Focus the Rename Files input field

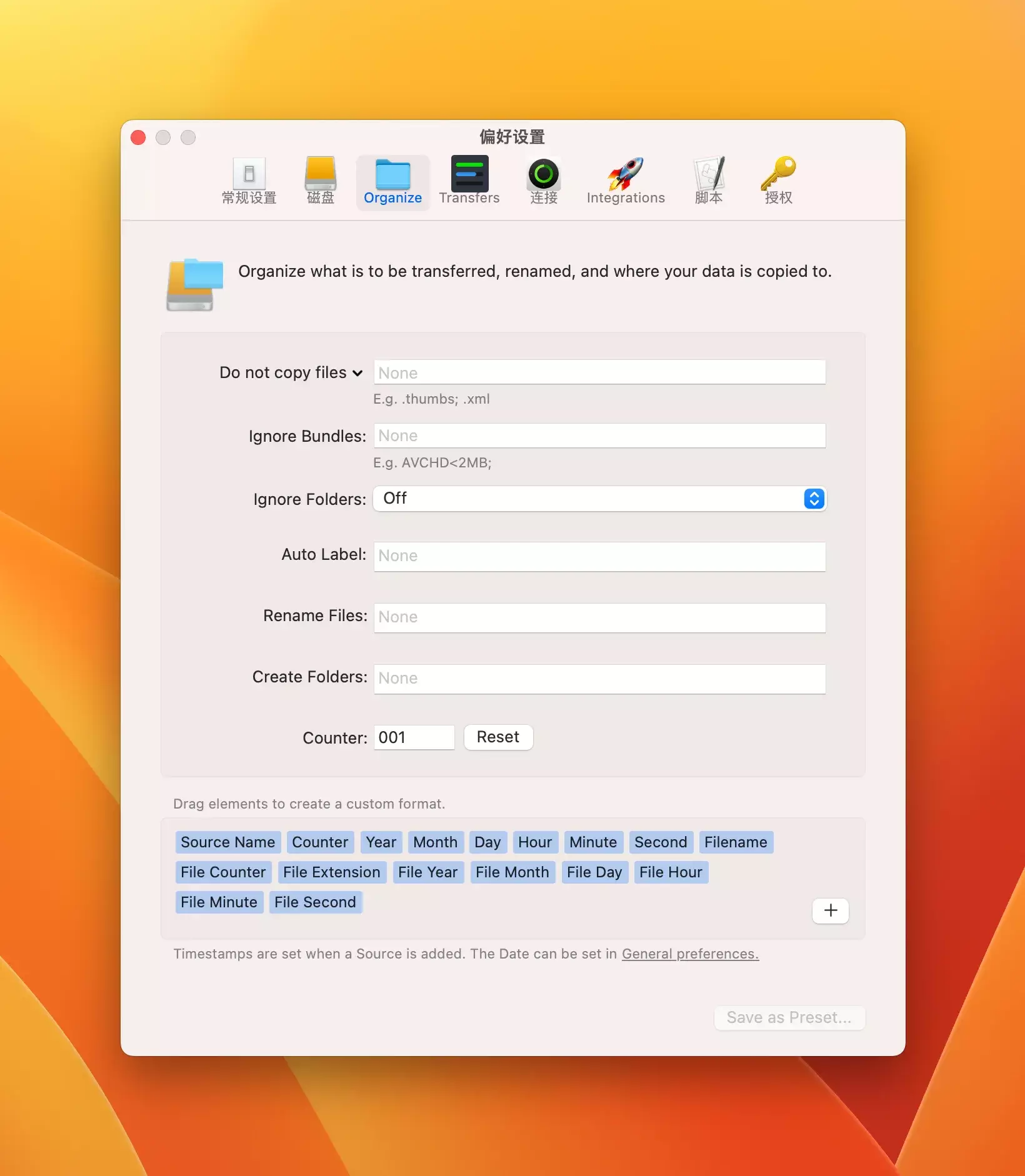[599, 617]
